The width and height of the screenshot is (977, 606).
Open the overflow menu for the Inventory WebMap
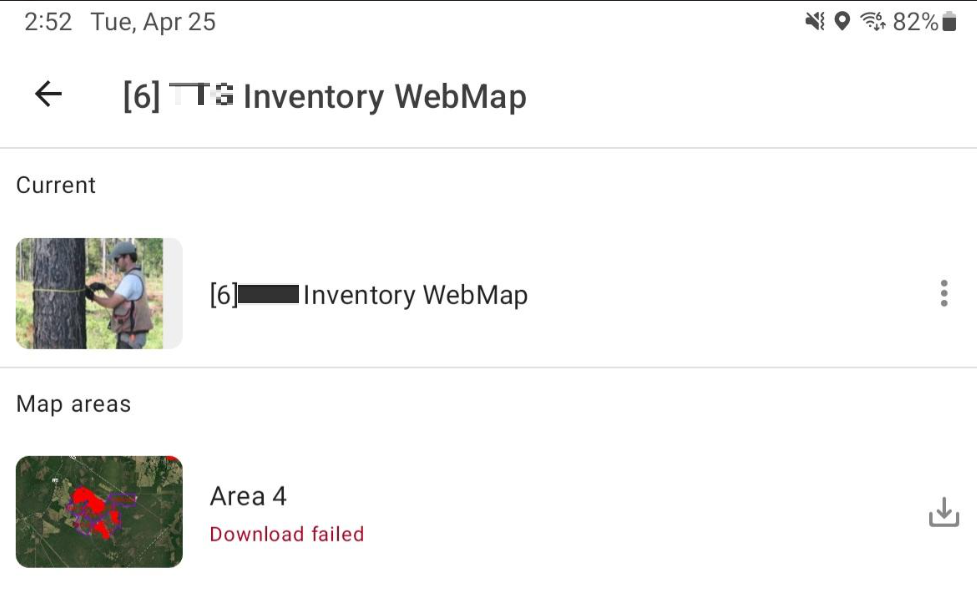click(943, 293)
